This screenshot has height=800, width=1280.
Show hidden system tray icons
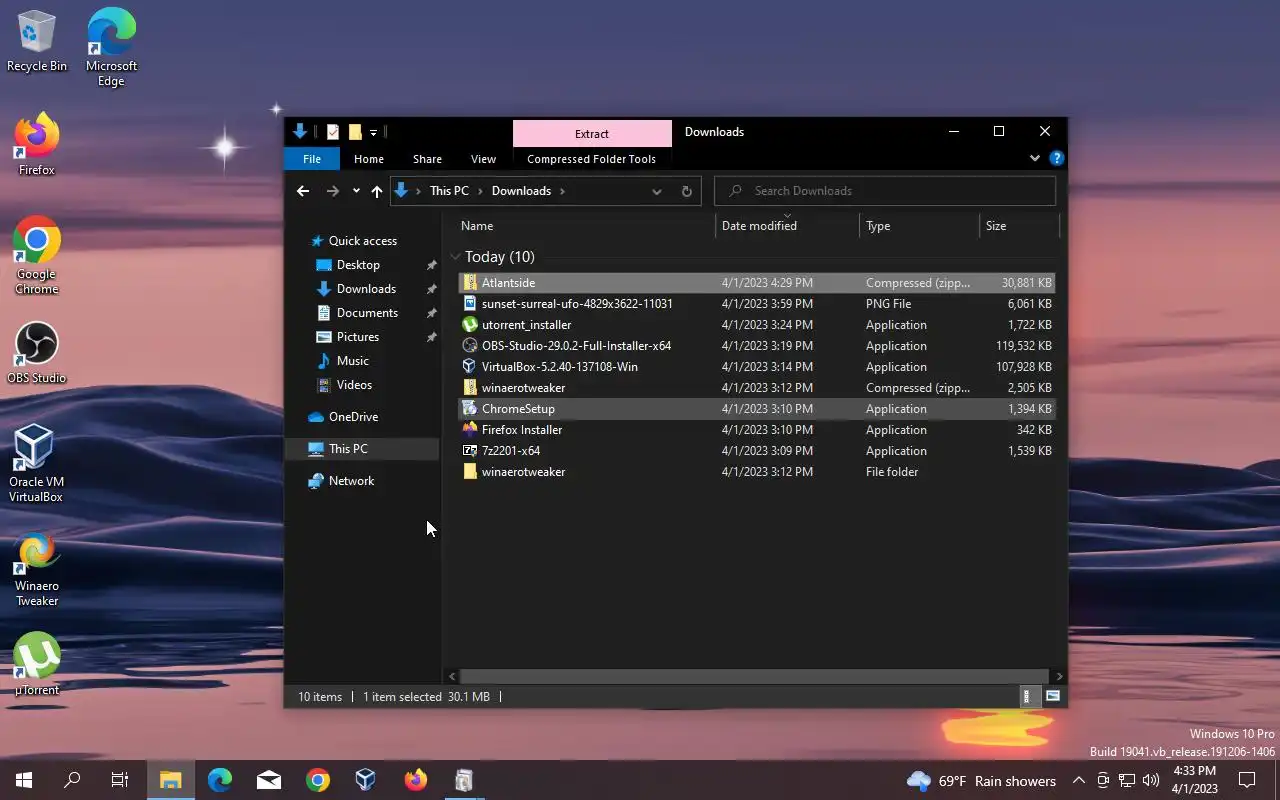pos(1078,780)
